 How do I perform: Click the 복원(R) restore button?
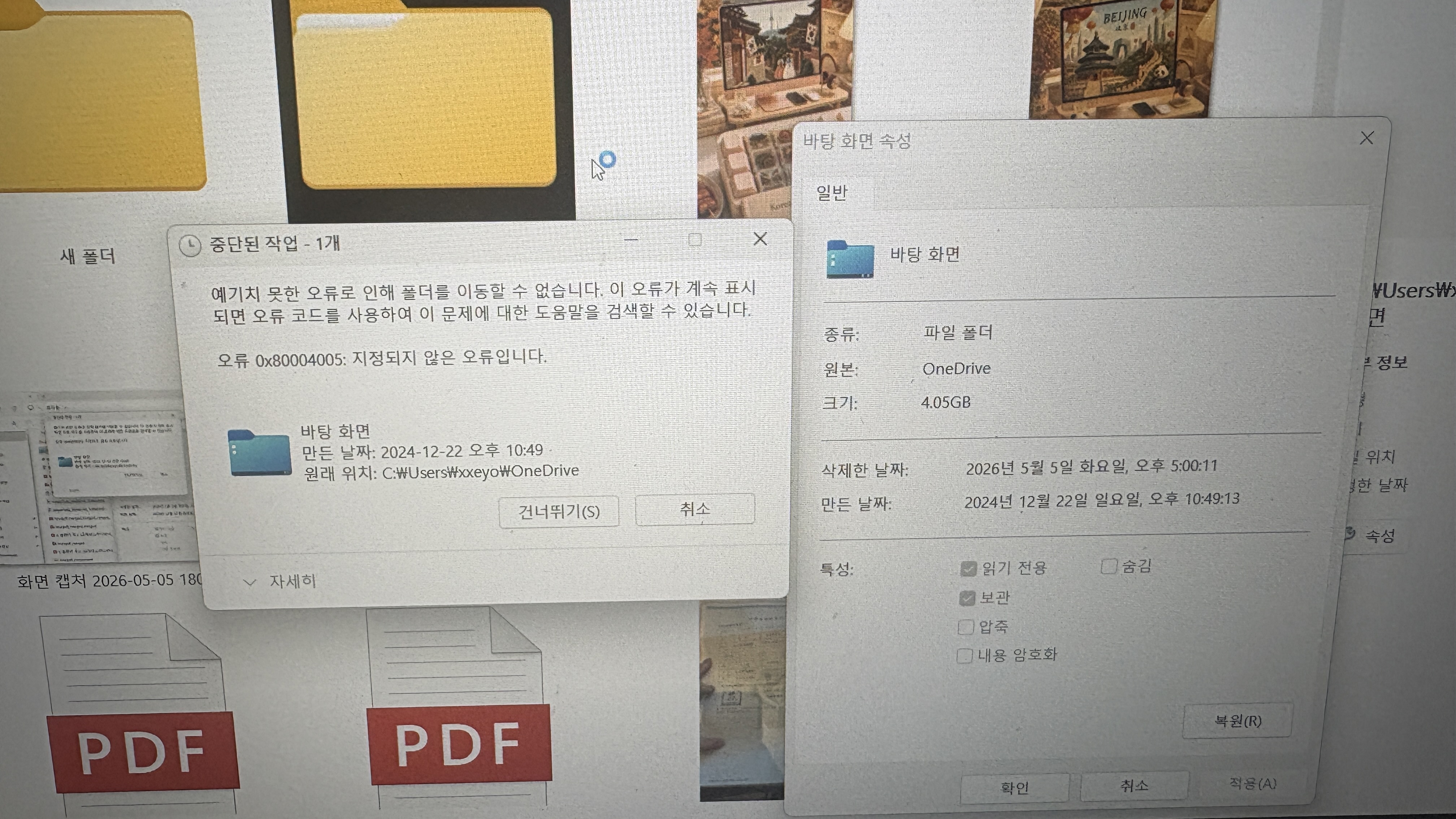(x=1237, y=721)
